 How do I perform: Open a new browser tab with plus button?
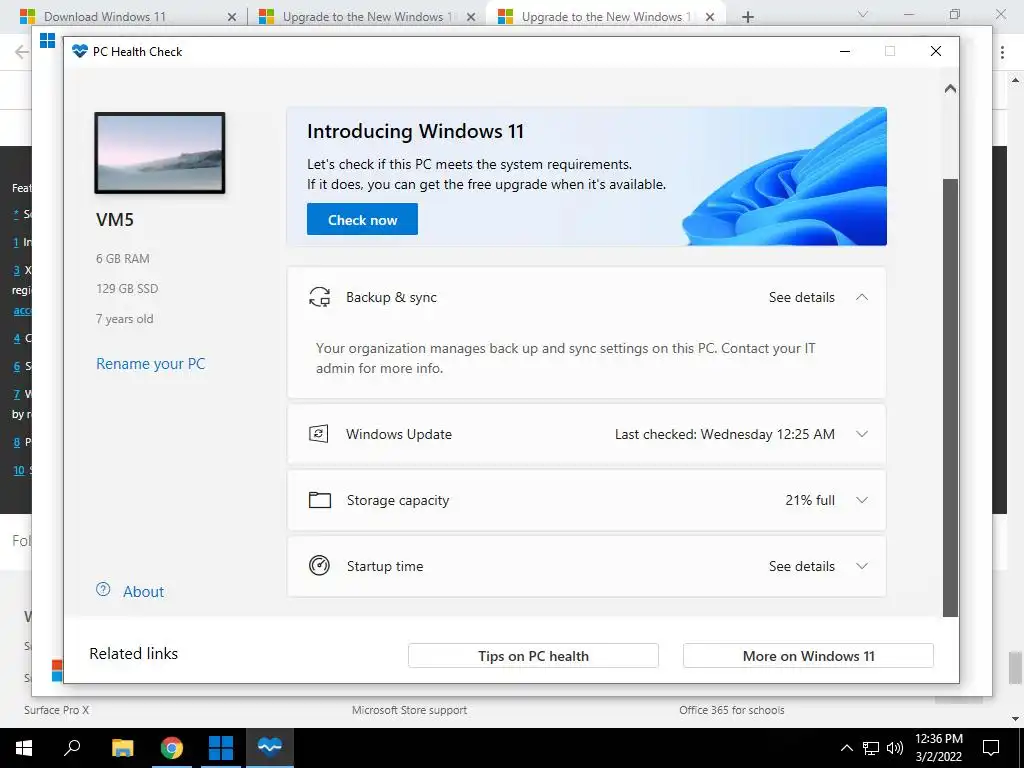[x=748, y=17]
